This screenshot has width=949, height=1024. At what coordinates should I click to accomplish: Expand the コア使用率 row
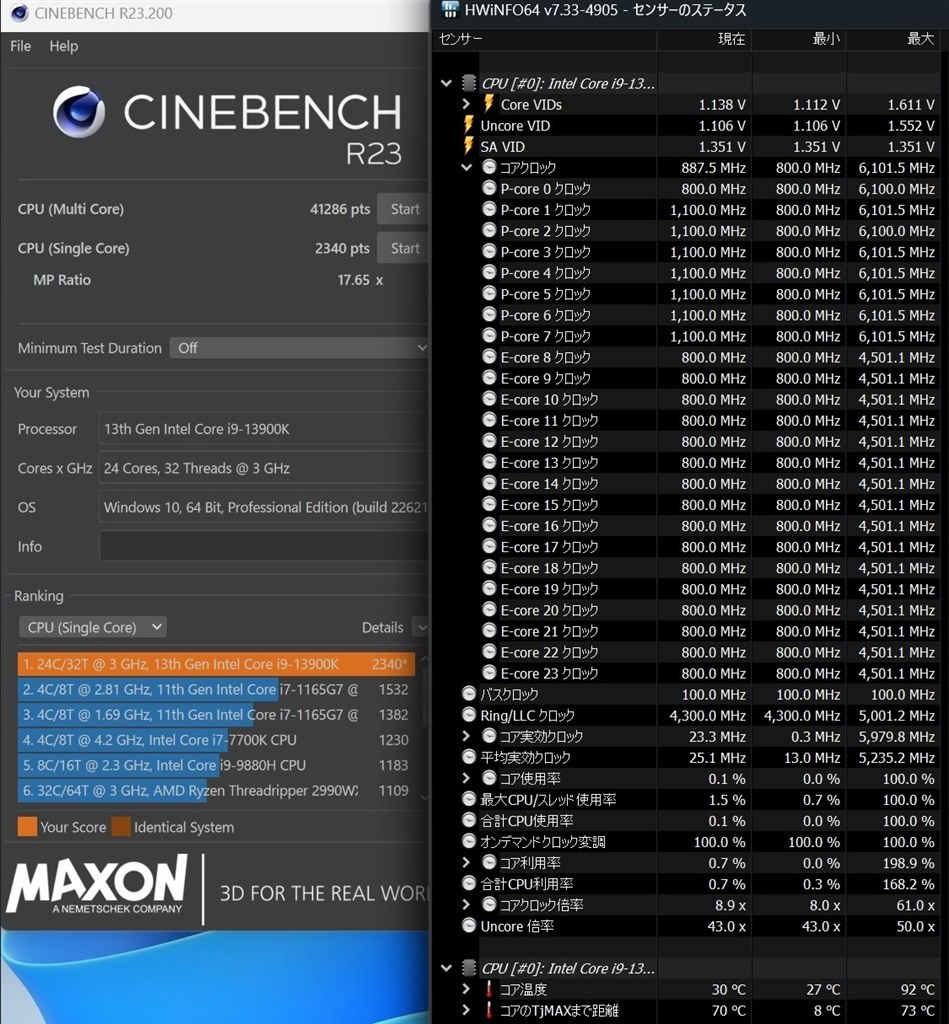(x=466, y=778)
